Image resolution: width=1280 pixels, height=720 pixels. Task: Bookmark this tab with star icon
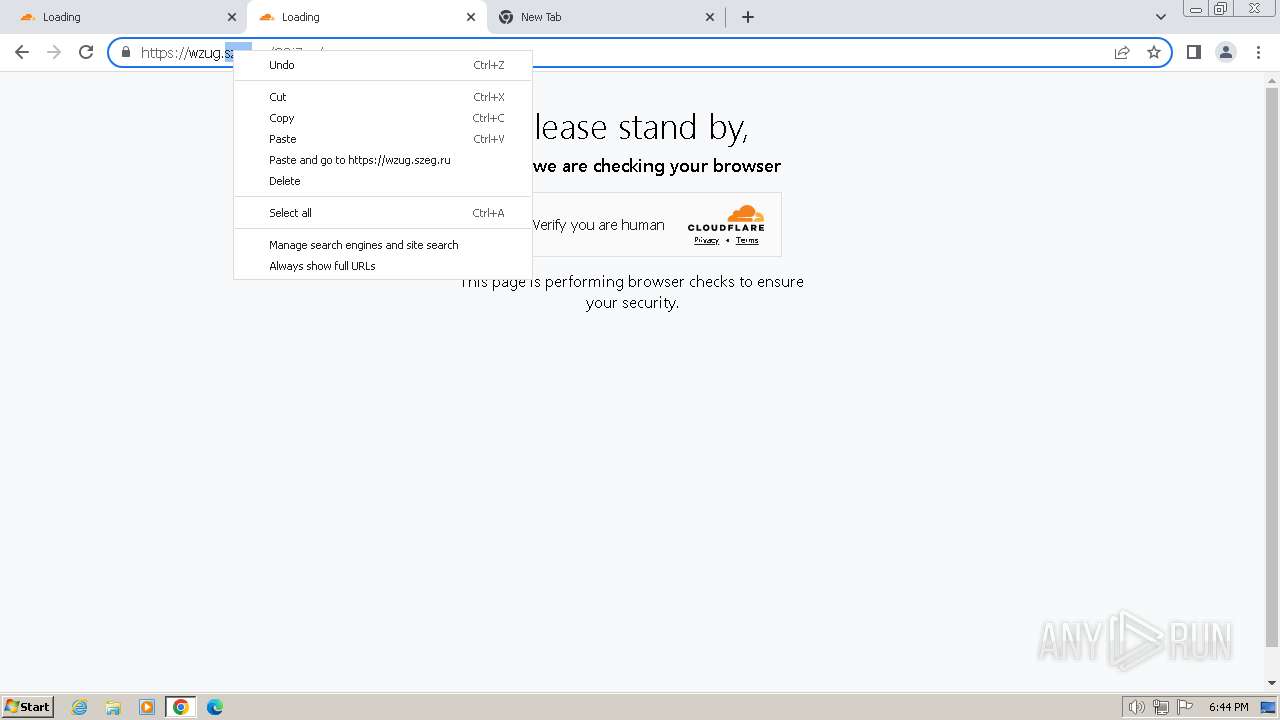coord(1154,52)
